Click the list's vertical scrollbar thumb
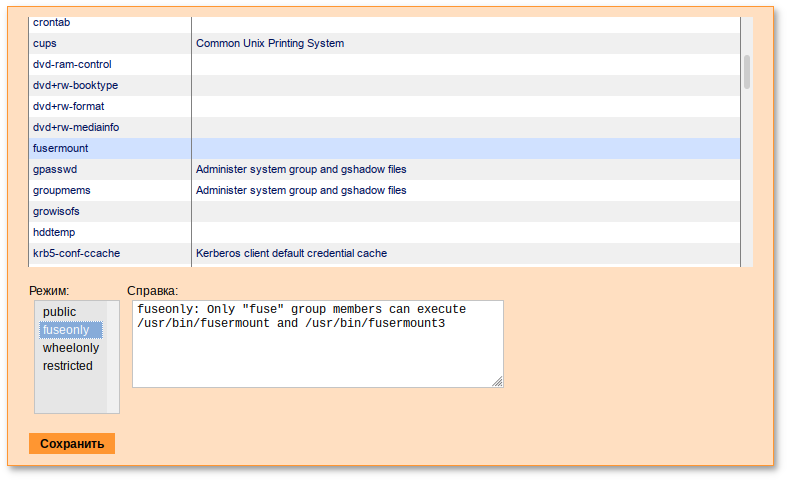The width and height of the screenshot is (787, 480). click(x=746, y=72)
